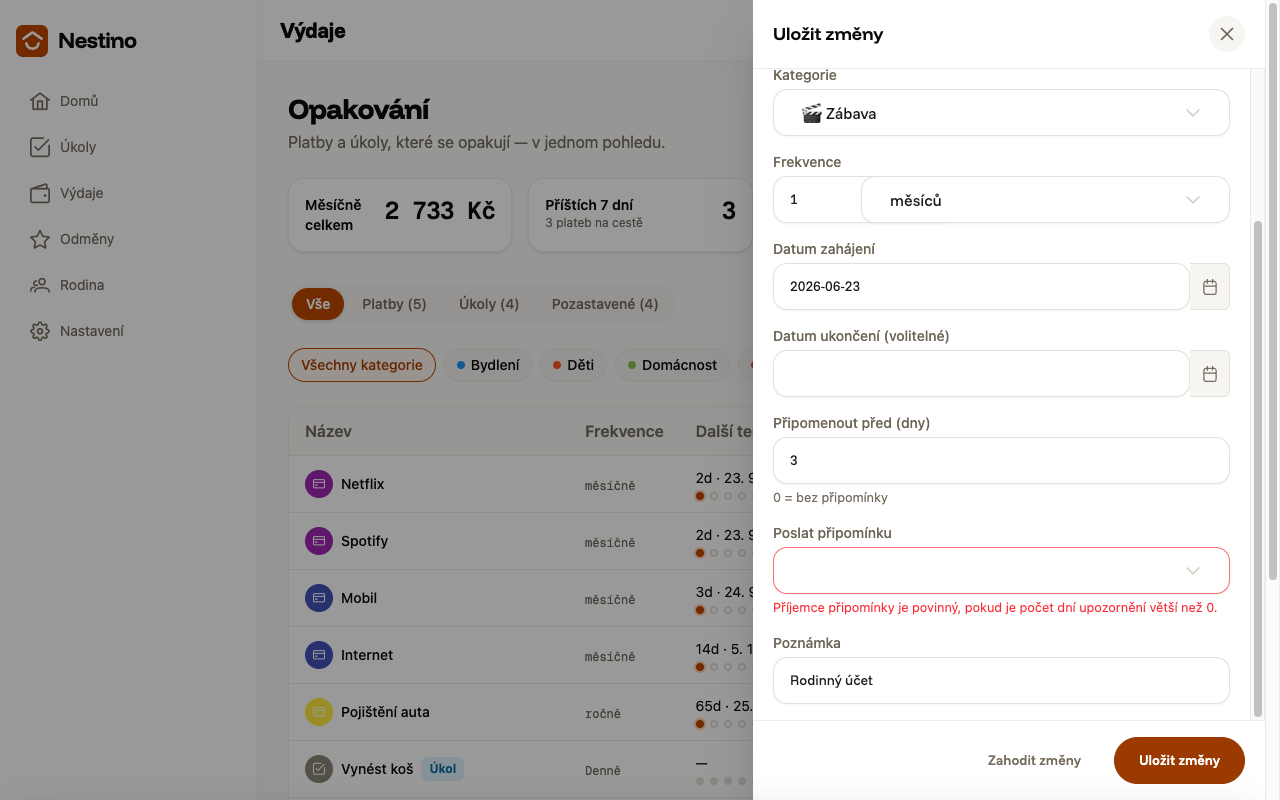Open the Poslat připomínku dropdown
Image resolution: width=1280 pixels, height=800 pixels.
pyautogui.click(x=1001, y=571)
